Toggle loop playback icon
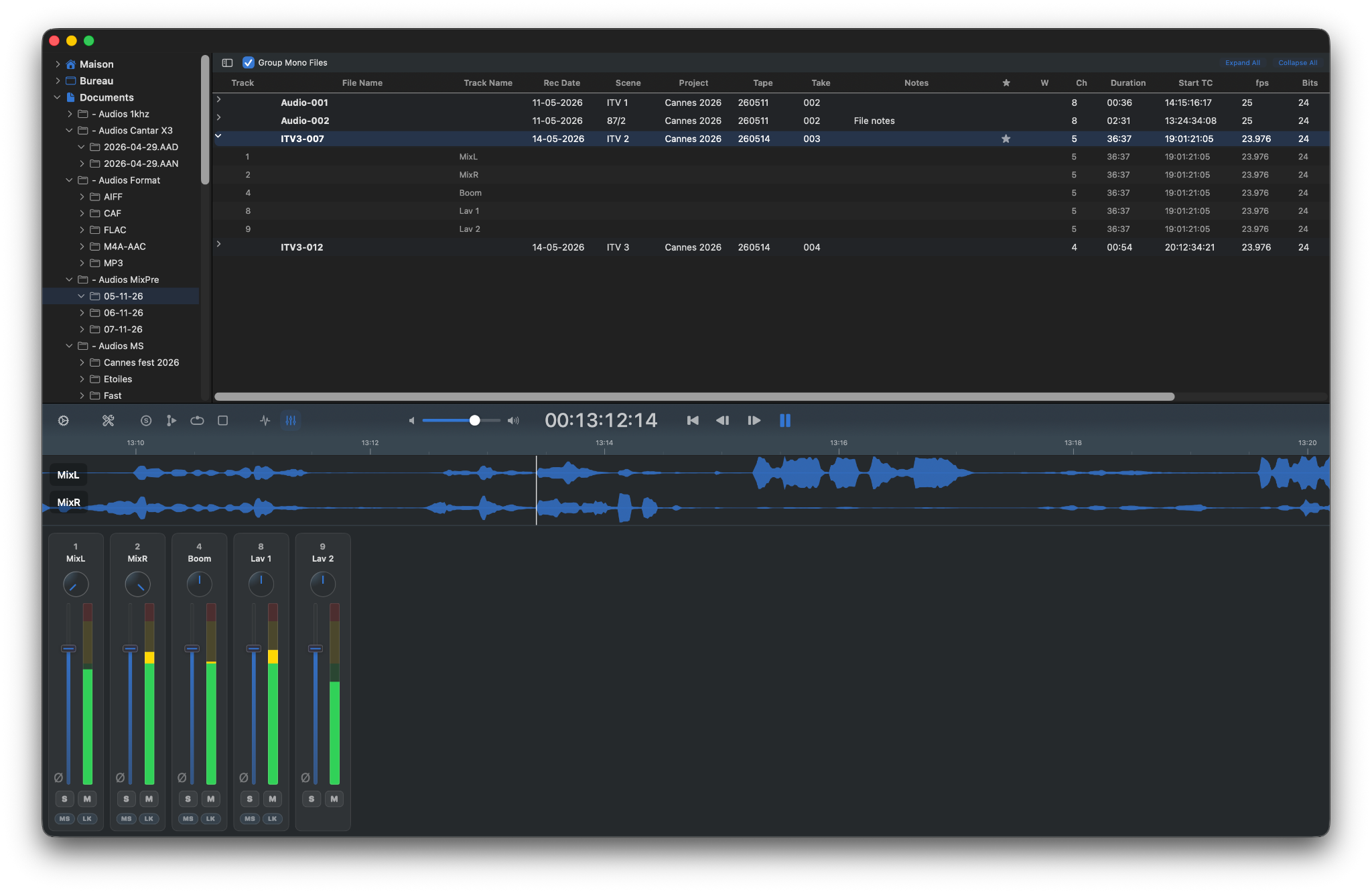The height and width of the screenshot is (892, 1372). pyautogui.click(x=197, y=421)
